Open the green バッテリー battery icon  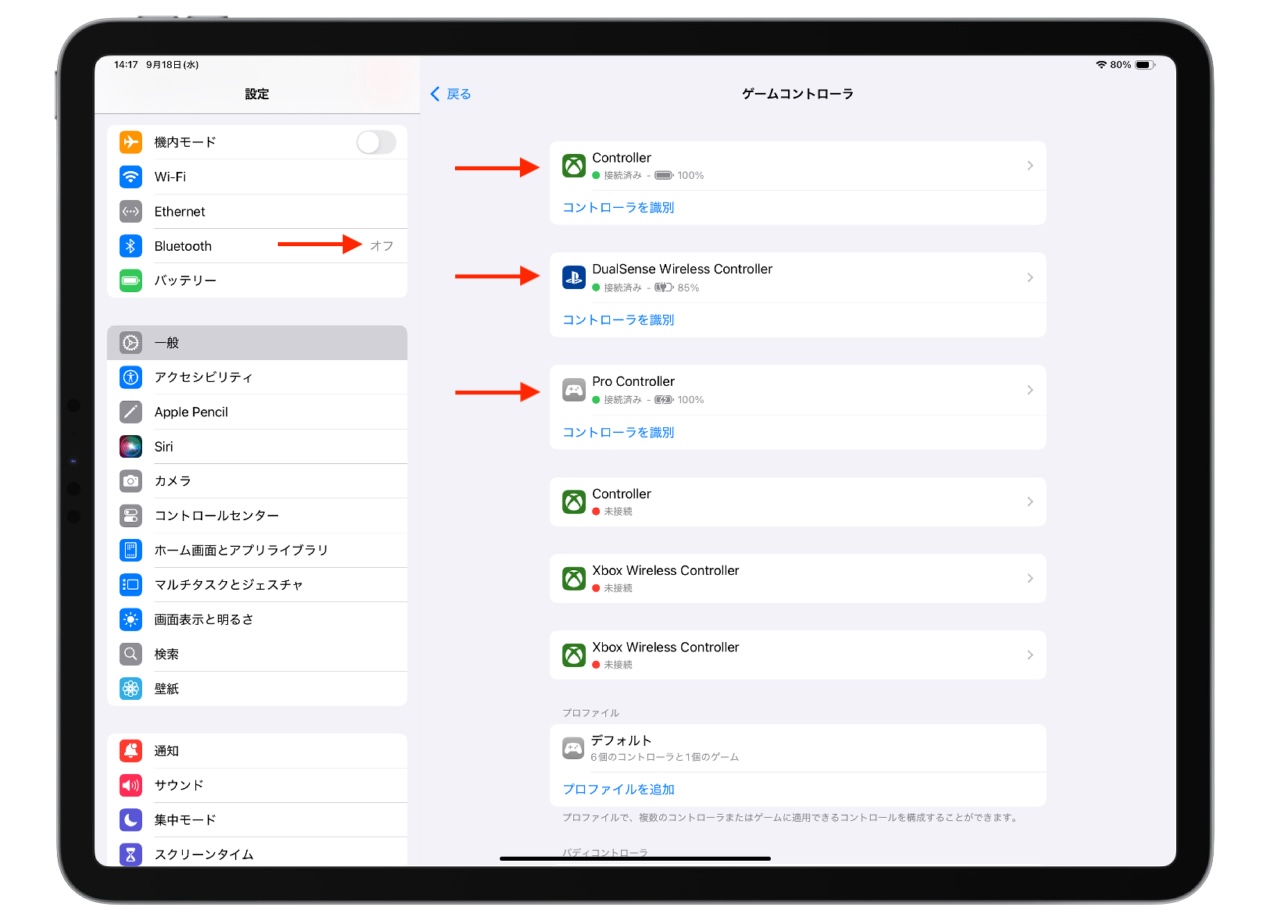pyautogui.click(x=131, y=281)
